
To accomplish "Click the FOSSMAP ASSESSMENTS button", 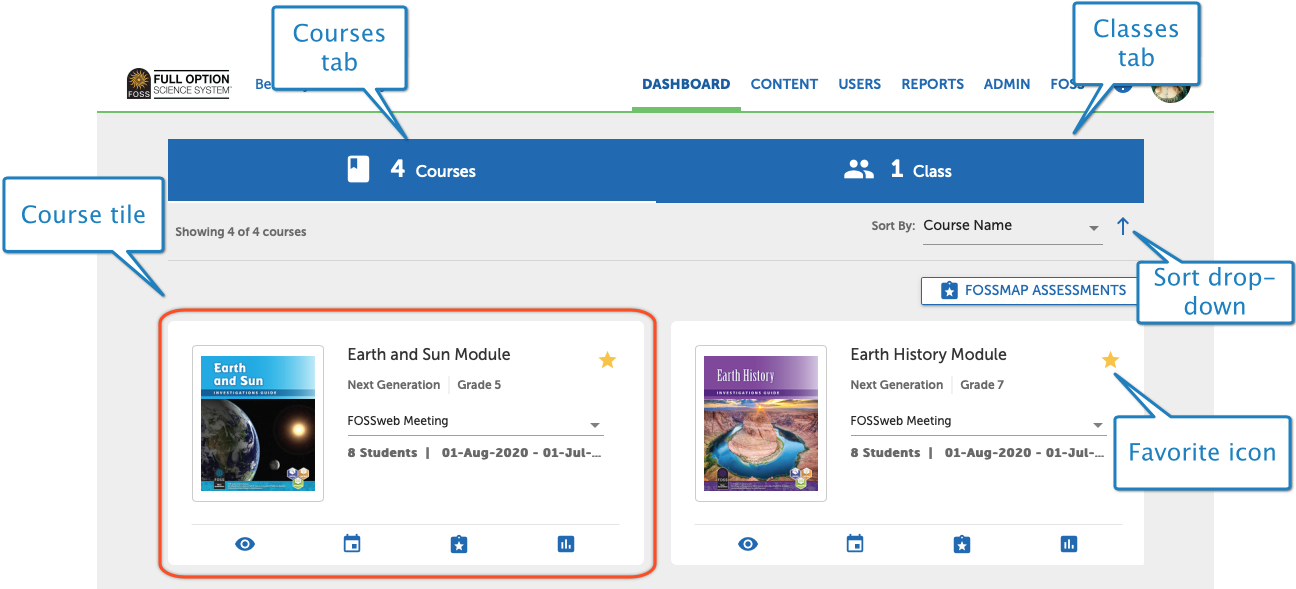I will (x=1029, y=290).
